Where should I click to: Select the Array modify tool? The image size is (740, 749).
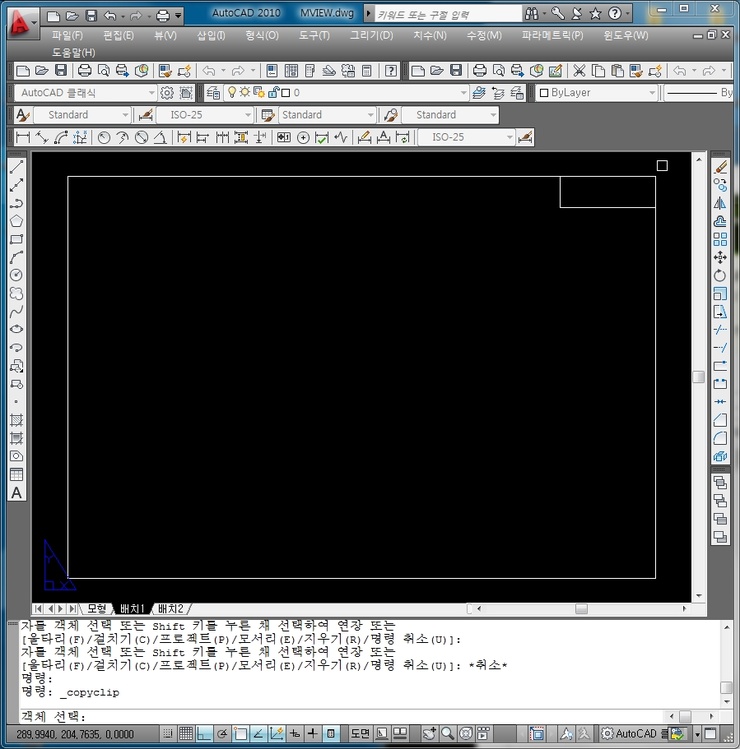click(720, 239)
